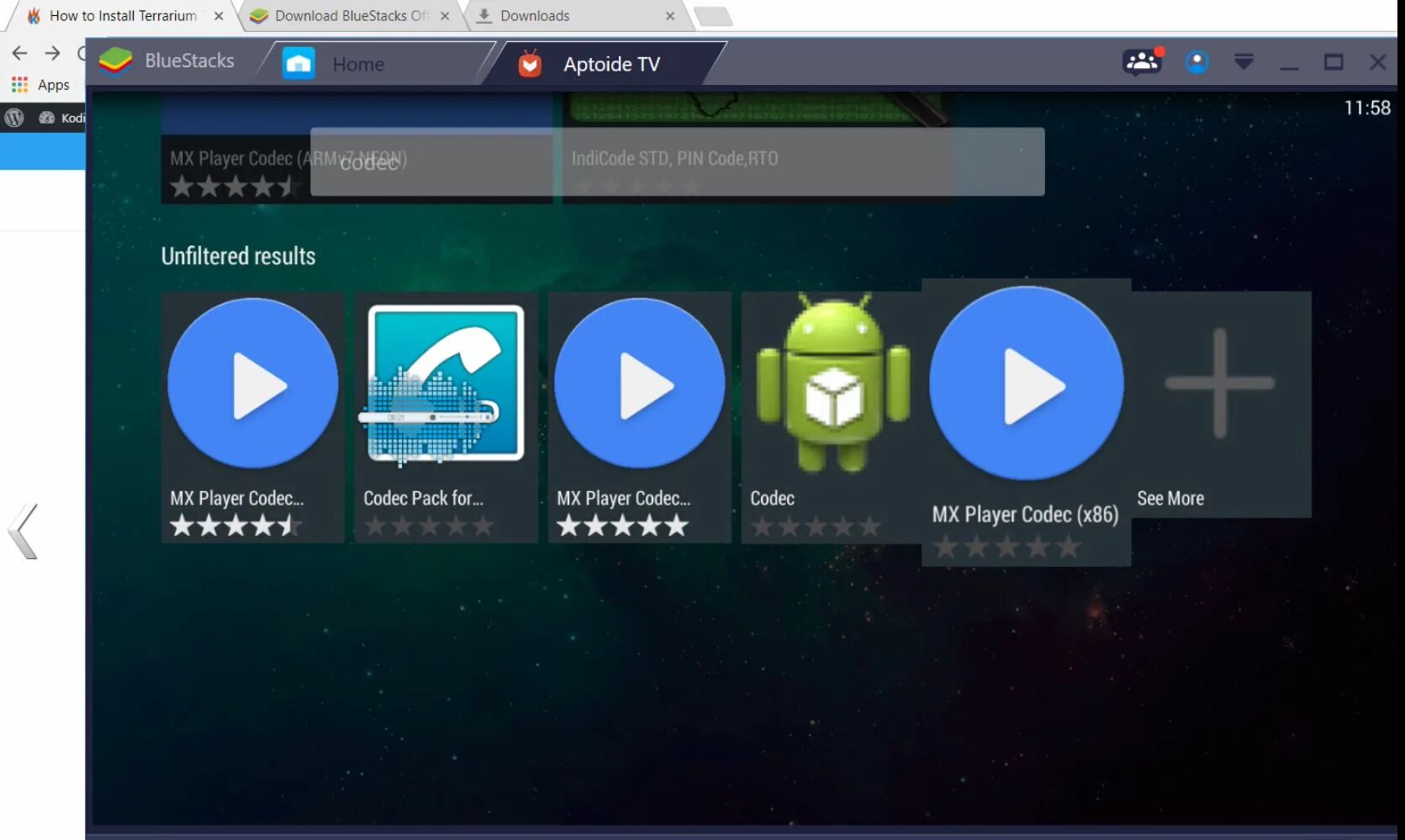Click the Unfiltered results heading
The height and width of the screenshot is (840, 1405).
pyautogui.click(x=238, y=256)
